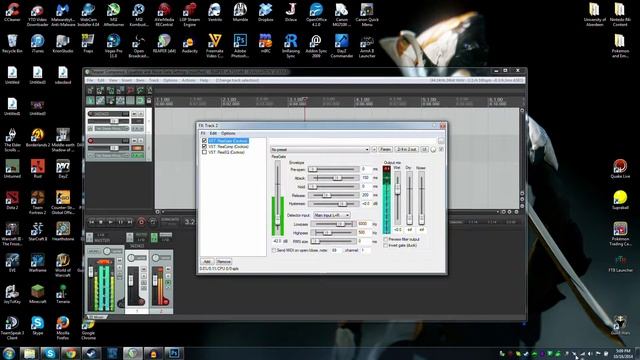Open Audacity from the desktop
This screenshot has width=640, height=360.
[189, 45]
